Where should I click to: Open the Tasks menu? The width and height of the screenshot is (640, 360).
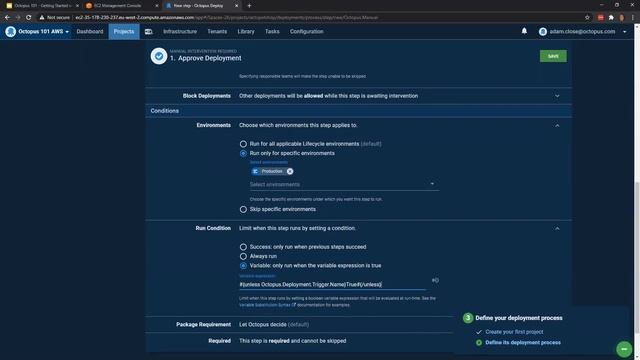coord(272,31)
